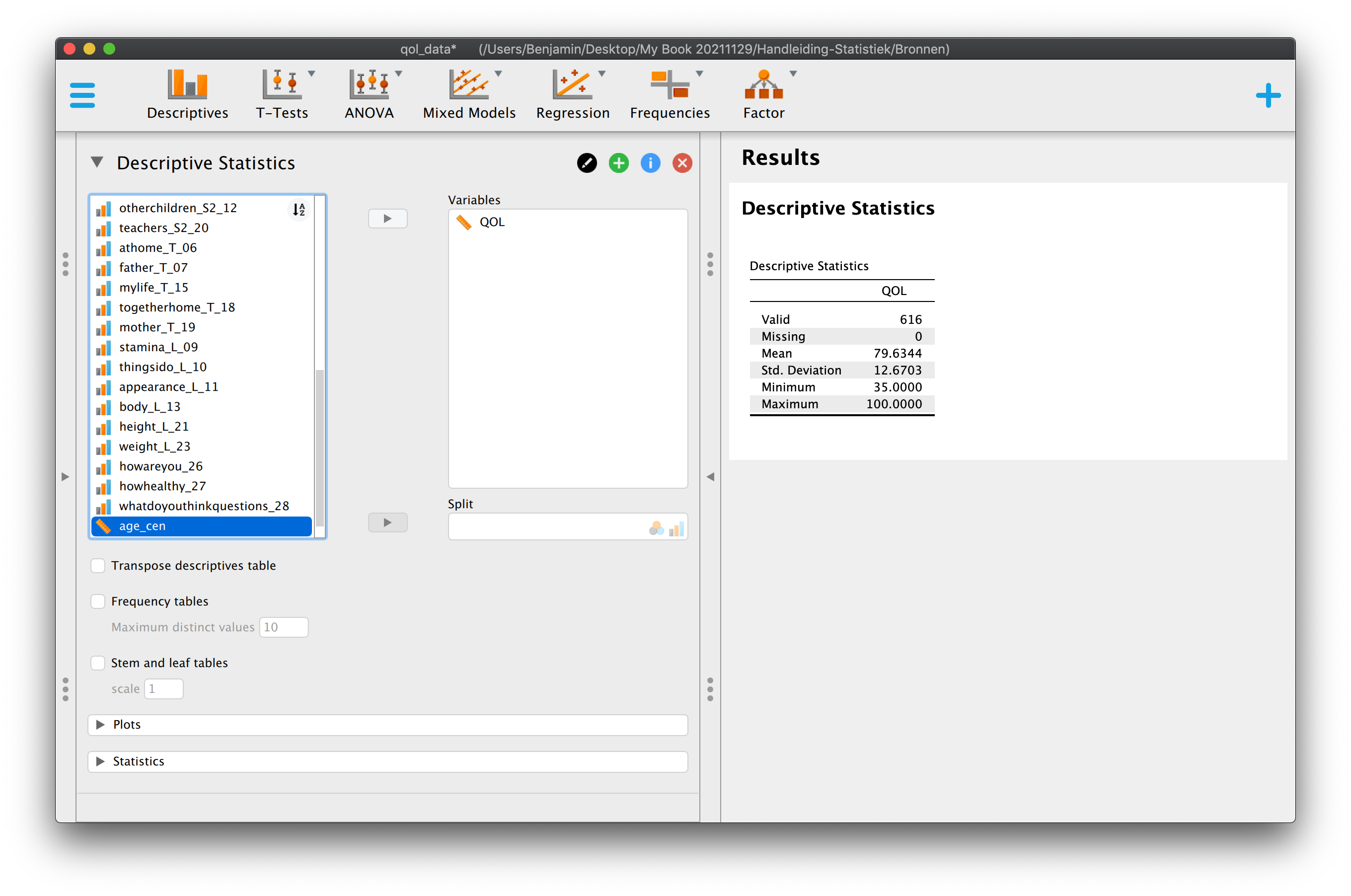This screenshot has height=896, width=1351.
Task: Open the Frequencies analyses icon
Action: click(669, 84)
